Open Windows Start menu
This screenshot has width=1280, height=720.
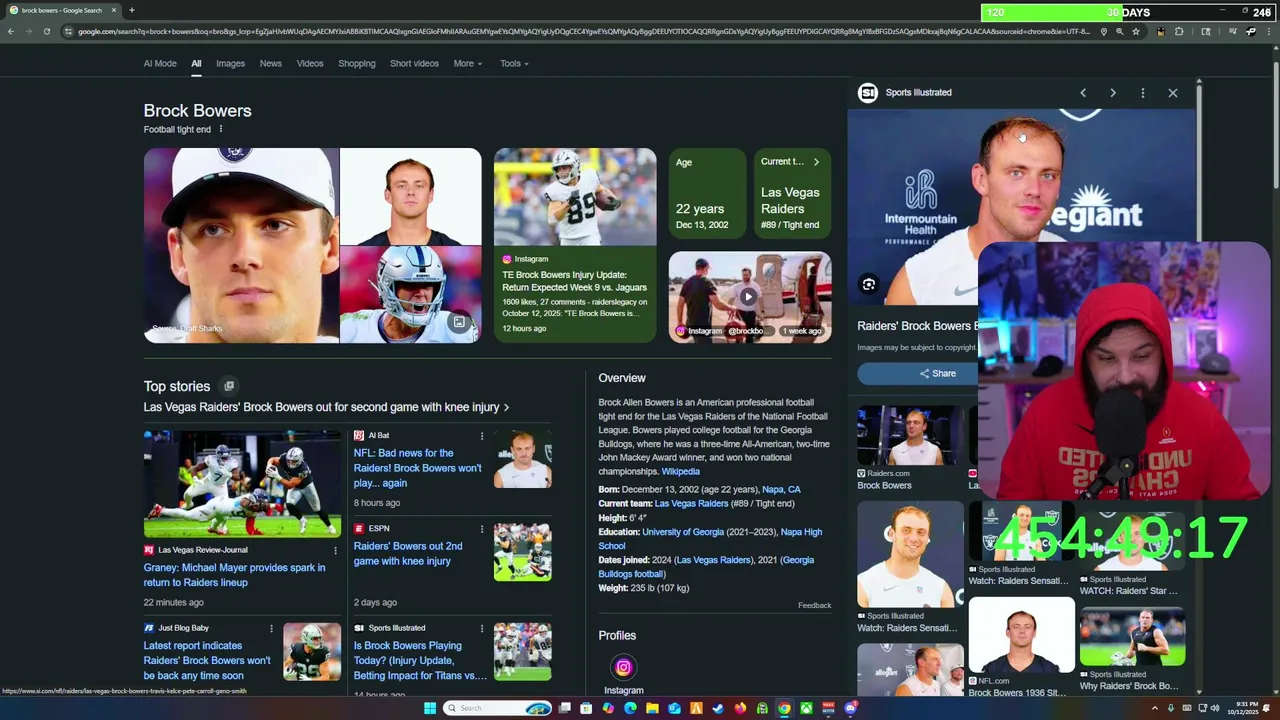coord(430,708)
